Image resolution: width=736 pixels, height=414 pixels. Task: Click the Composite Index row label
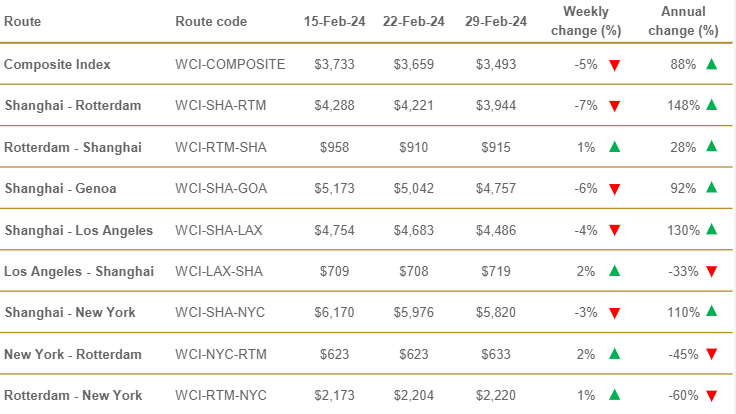click(58, 64)
